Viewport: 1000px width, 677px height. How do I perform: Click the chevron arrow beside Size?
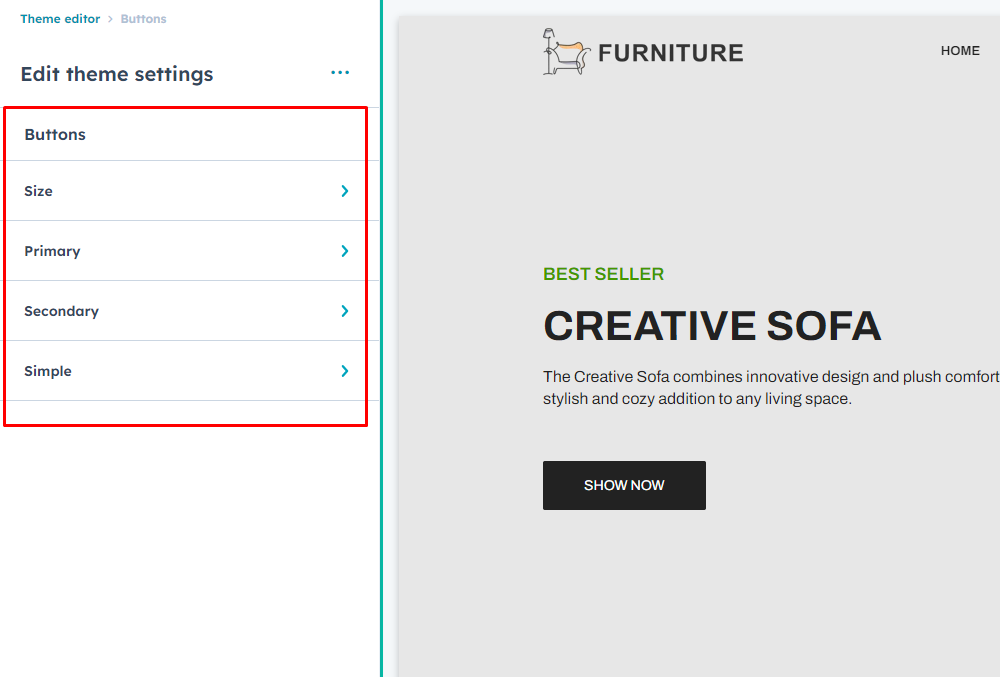345,191
